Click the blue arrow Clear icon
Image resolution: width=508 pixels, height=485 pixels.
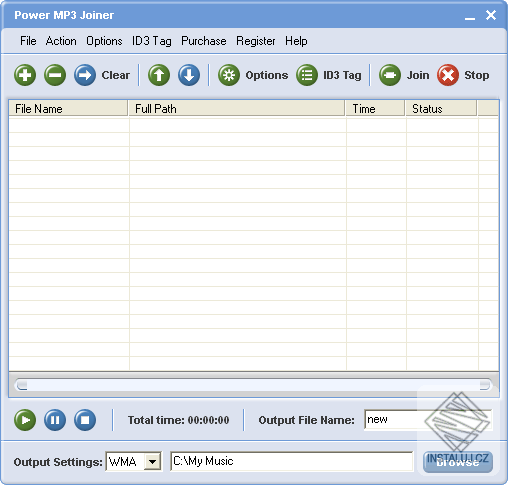[x=85, y=75]
